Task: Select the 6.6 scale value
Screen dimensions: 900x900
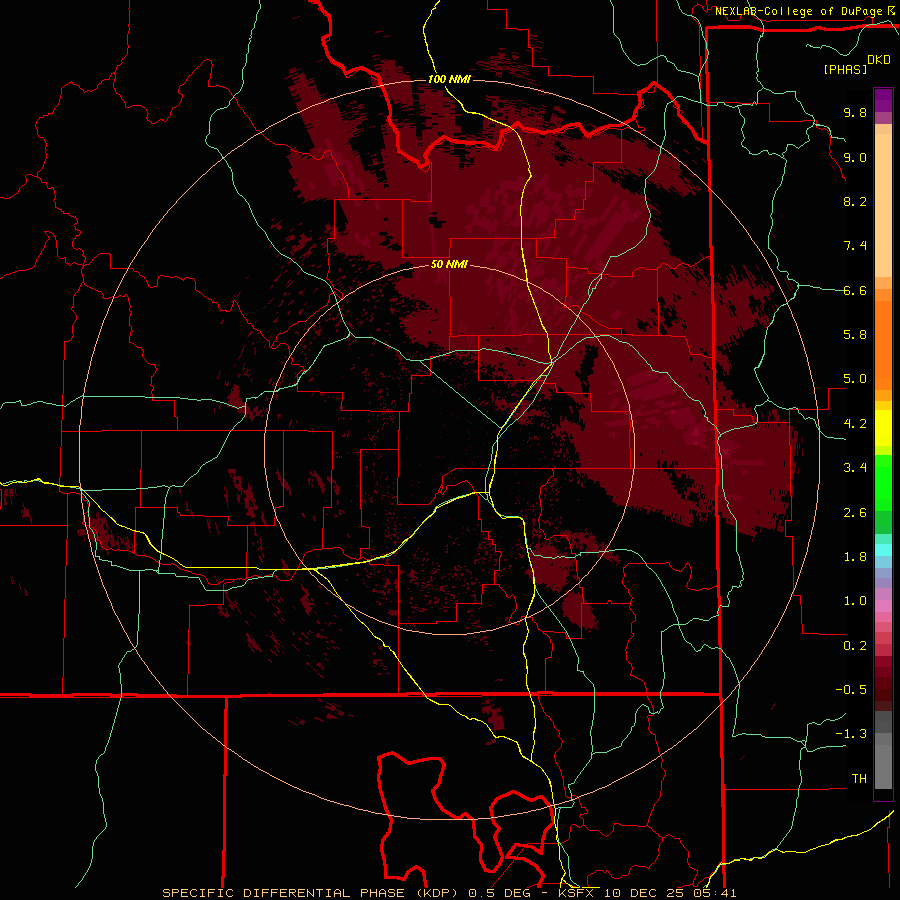Action: (x=855, y=290)
